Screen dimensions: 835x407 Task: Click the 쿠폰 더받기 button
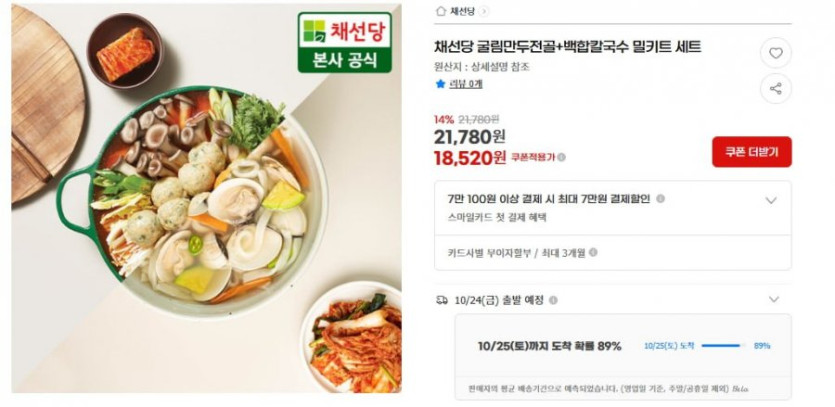(751, 152)
